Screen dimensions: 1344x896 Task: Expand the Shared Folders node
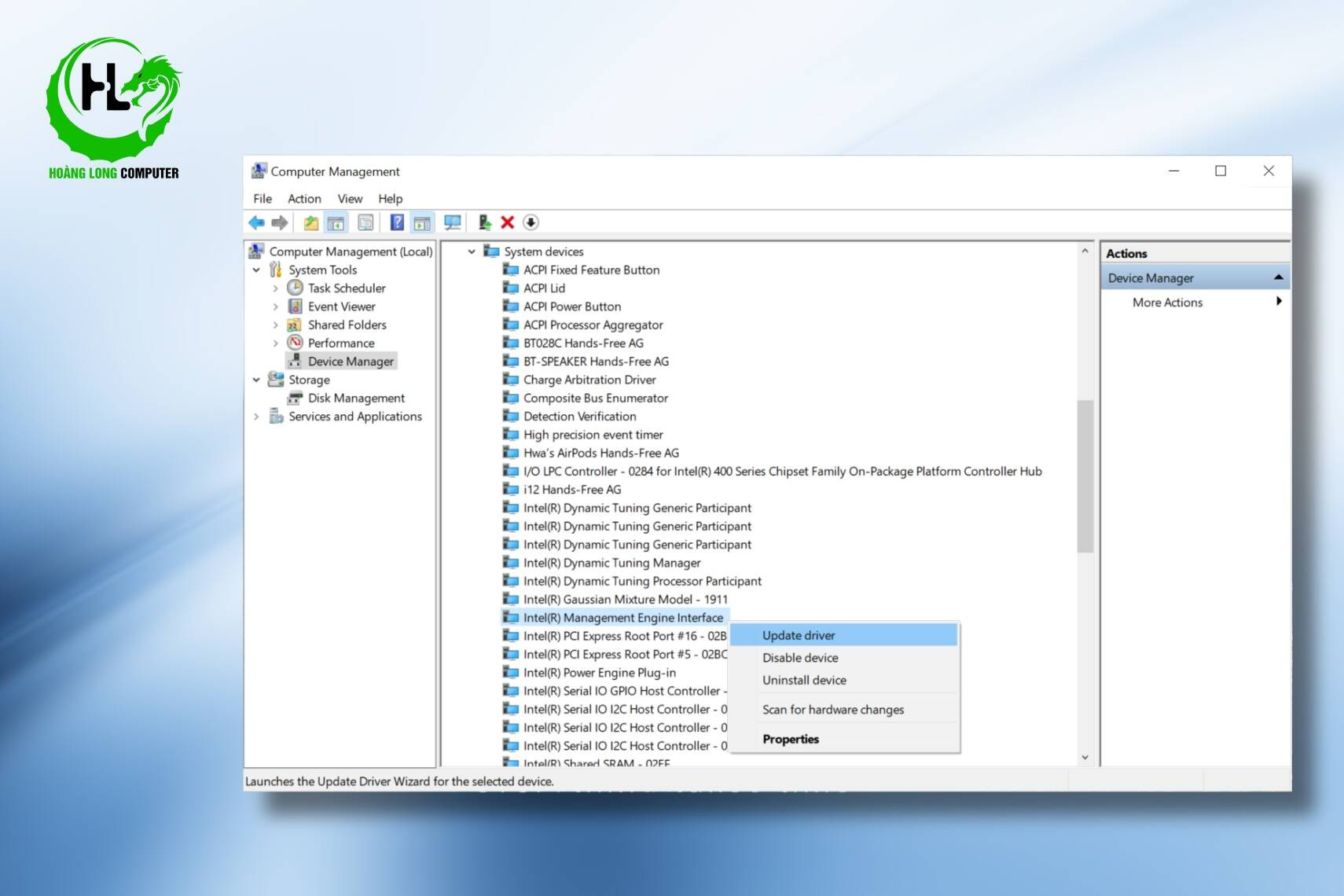coord(275,325)
